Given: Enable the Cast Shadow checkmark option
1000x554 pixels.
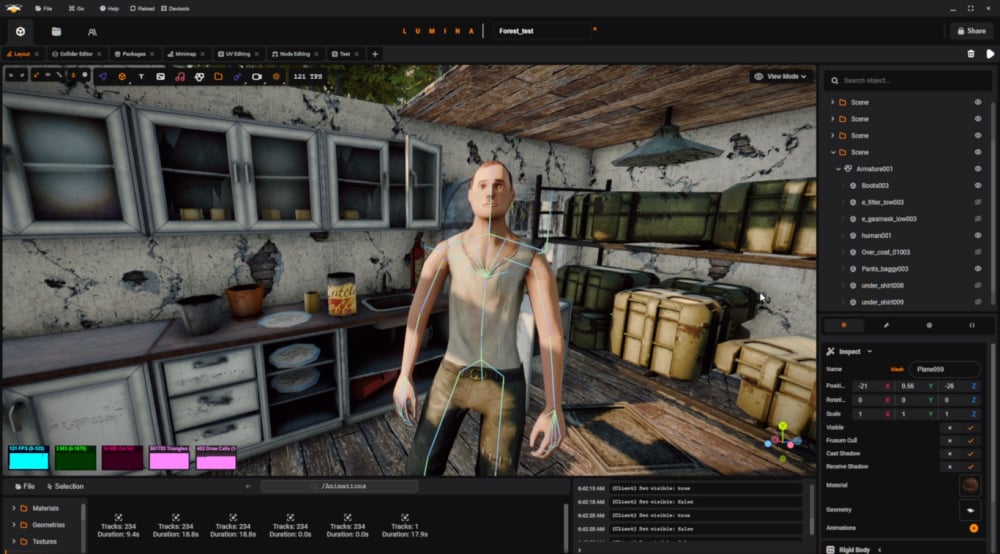Looking at the screenshot, I should 970,453.
